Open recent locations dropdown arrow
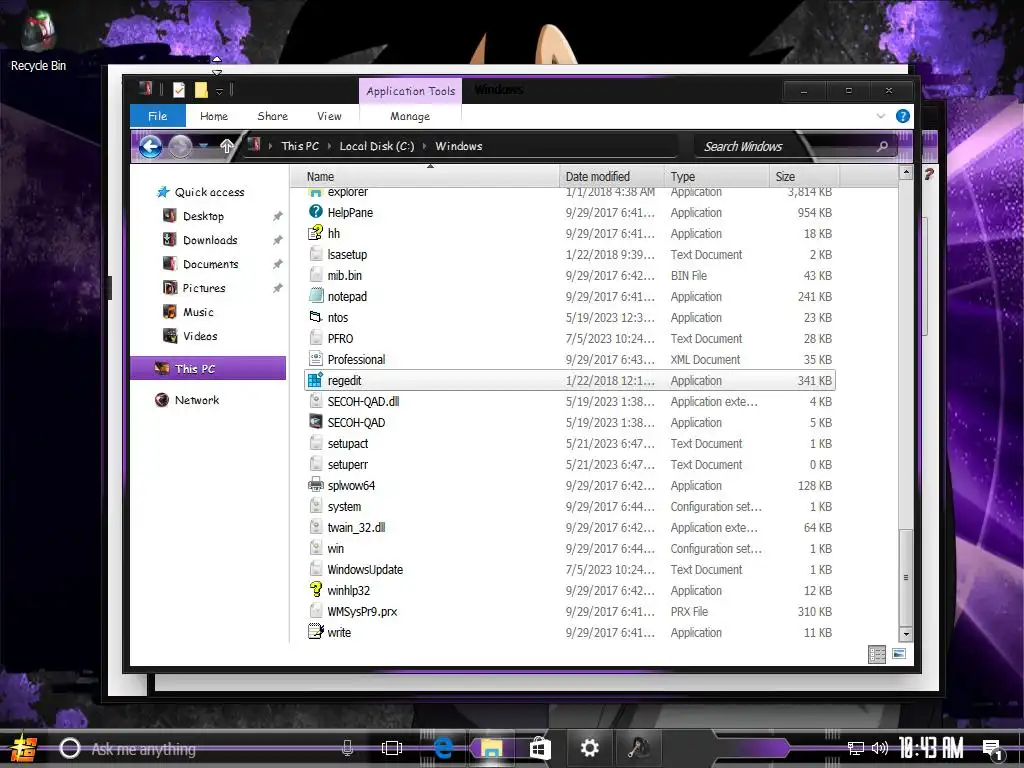This screenshot has width=1024, height=768. (x=204, y=146)
